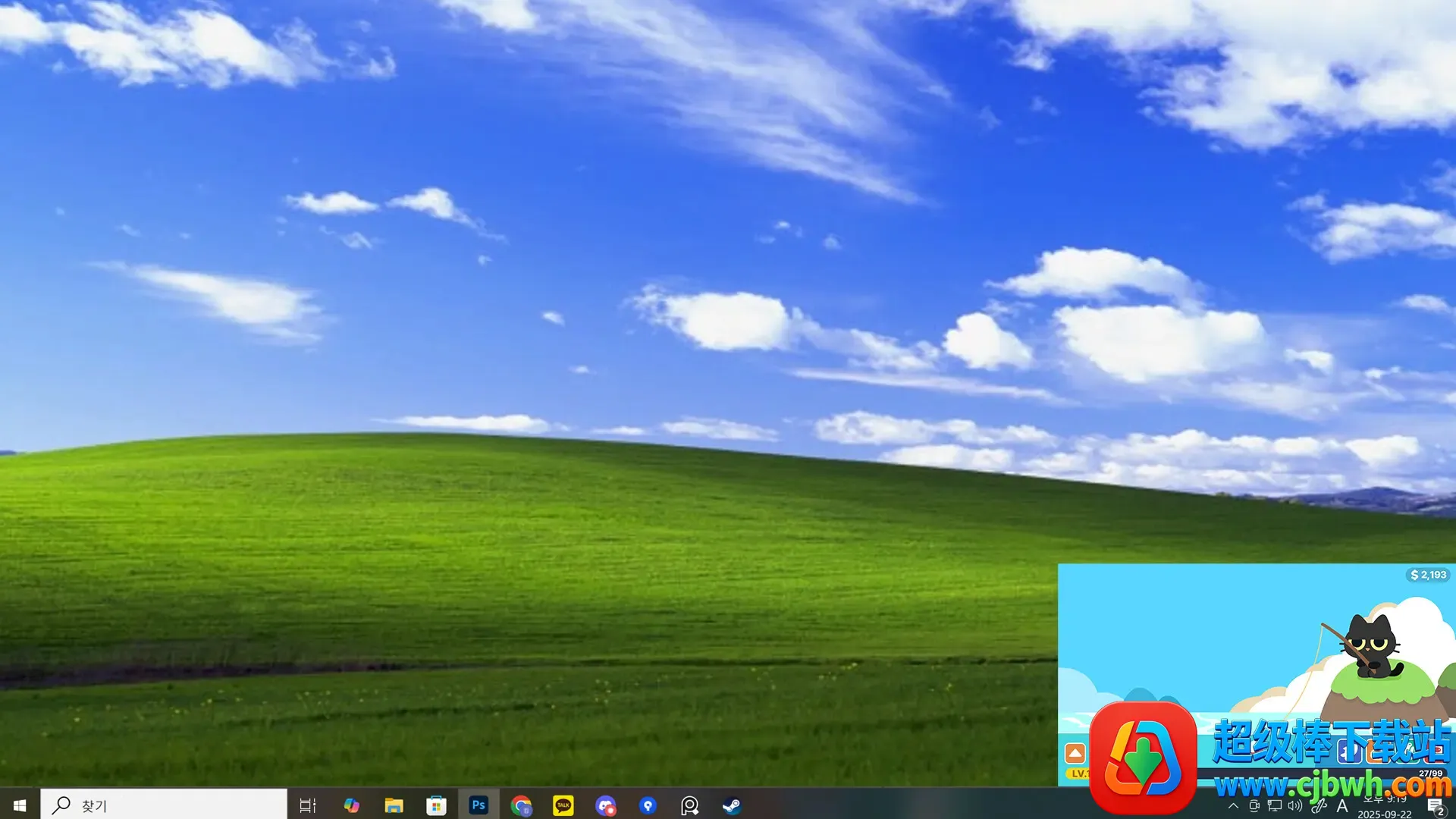Open Task View in the taskbar

307,805
